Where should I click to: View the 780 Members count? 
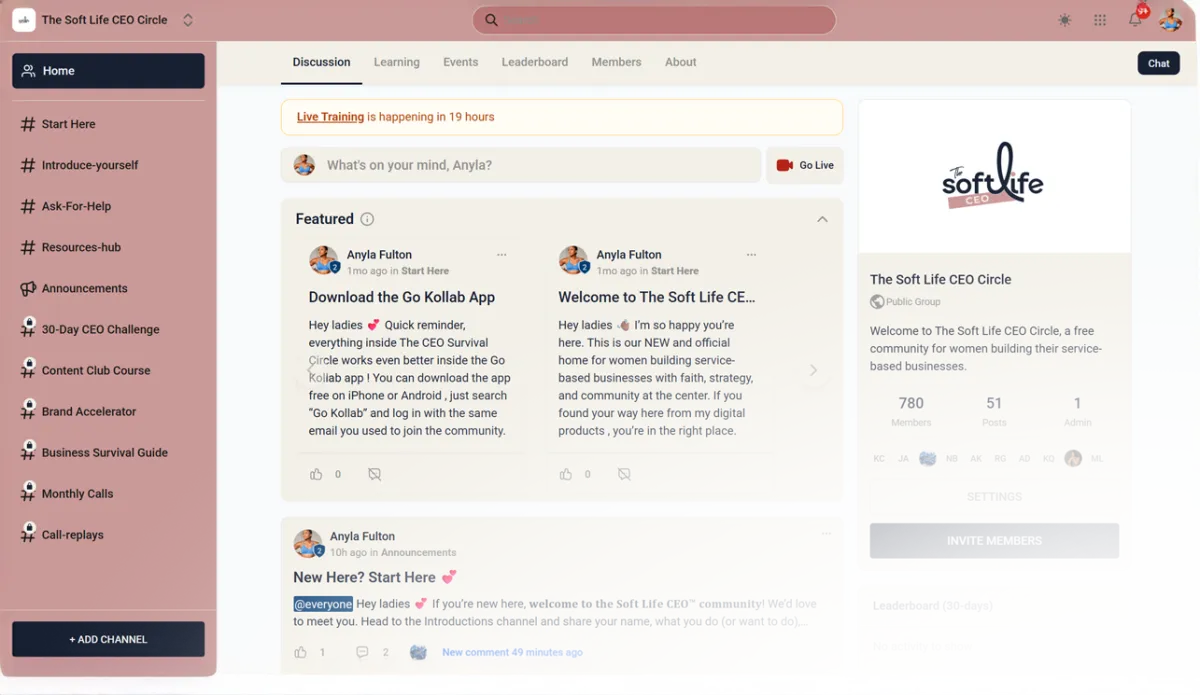[x=911, y=411]
